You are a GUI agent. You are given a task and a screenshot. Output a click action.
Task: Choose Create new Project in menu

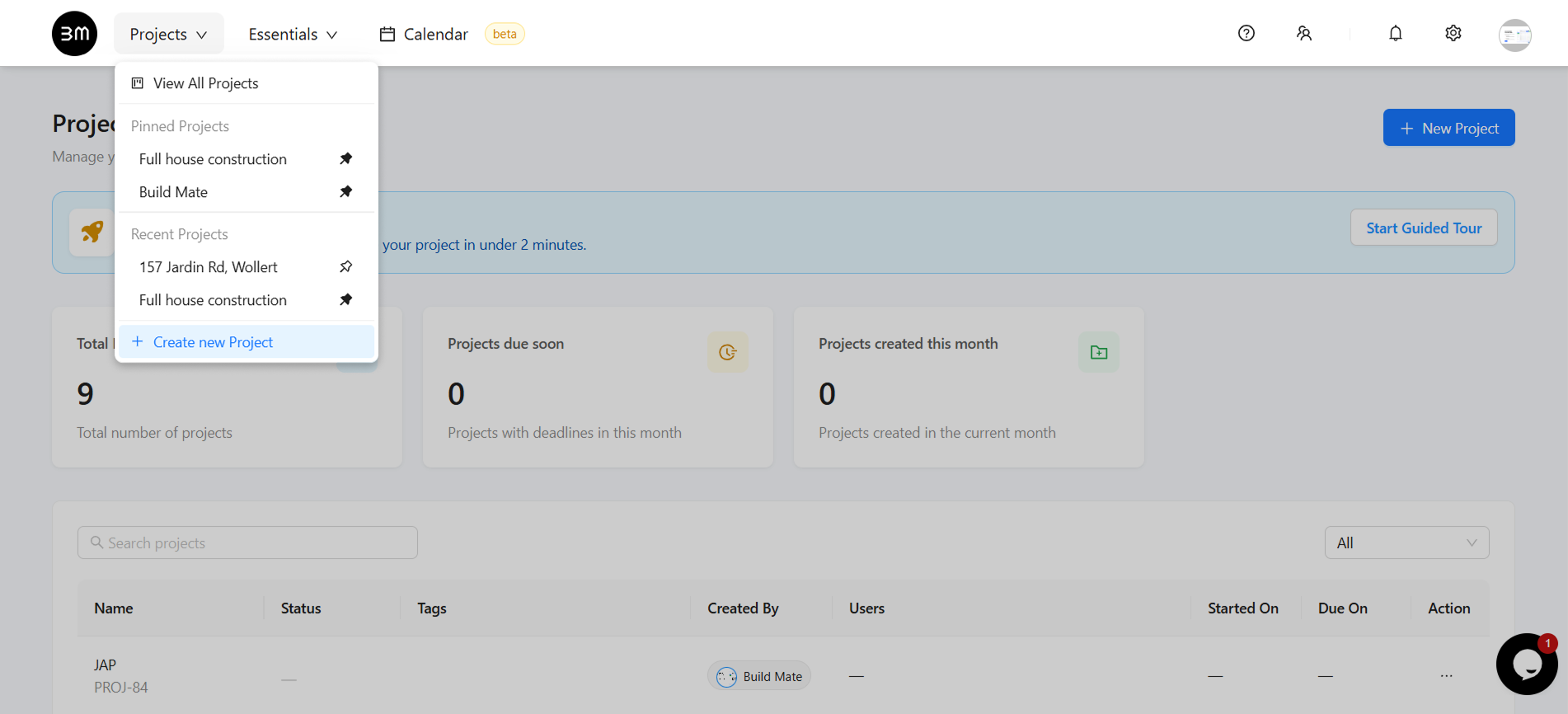point(246,342)
